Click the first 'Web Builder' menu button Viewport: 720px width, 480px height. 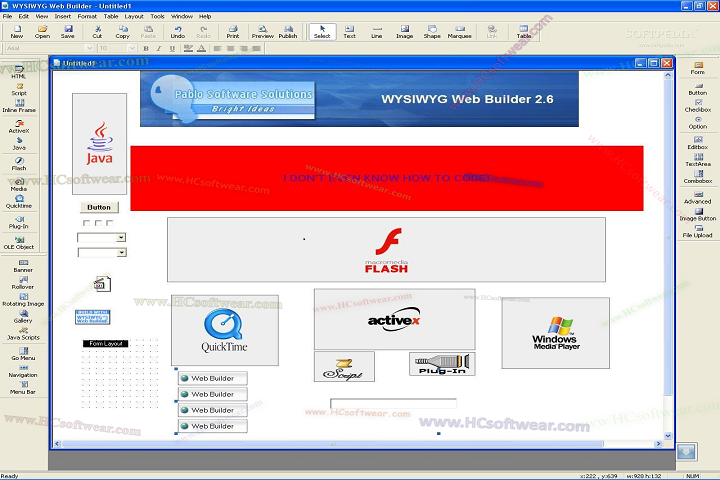click(x=212, y=379)
